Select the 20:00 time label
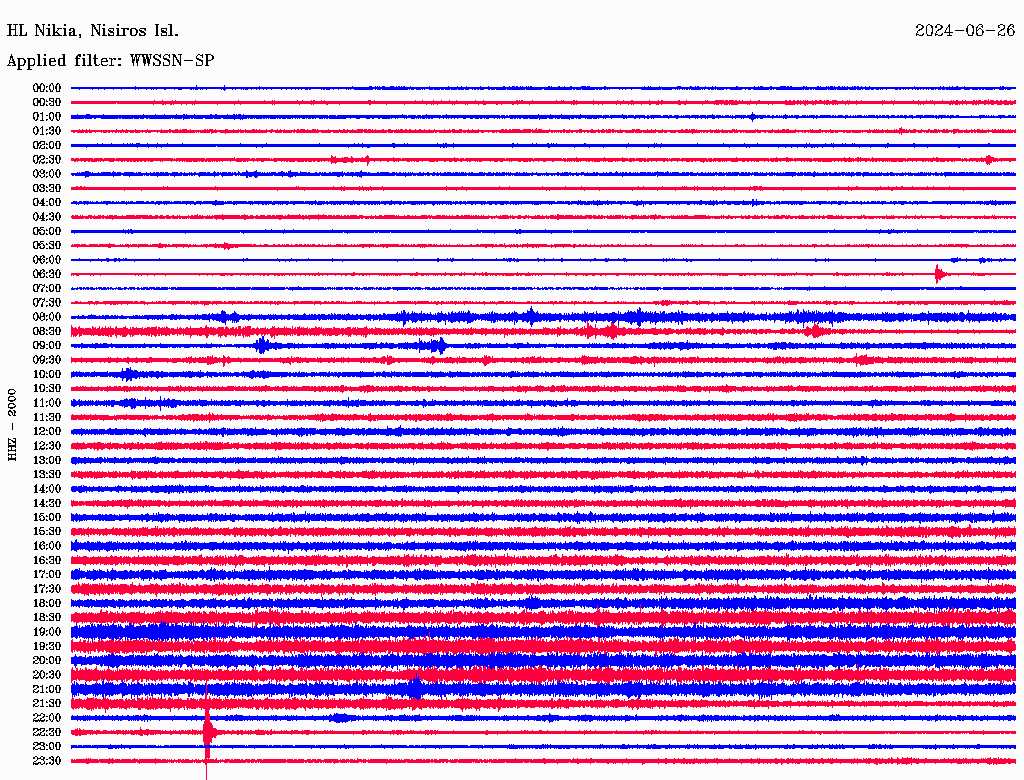 (x=47, y=660)
